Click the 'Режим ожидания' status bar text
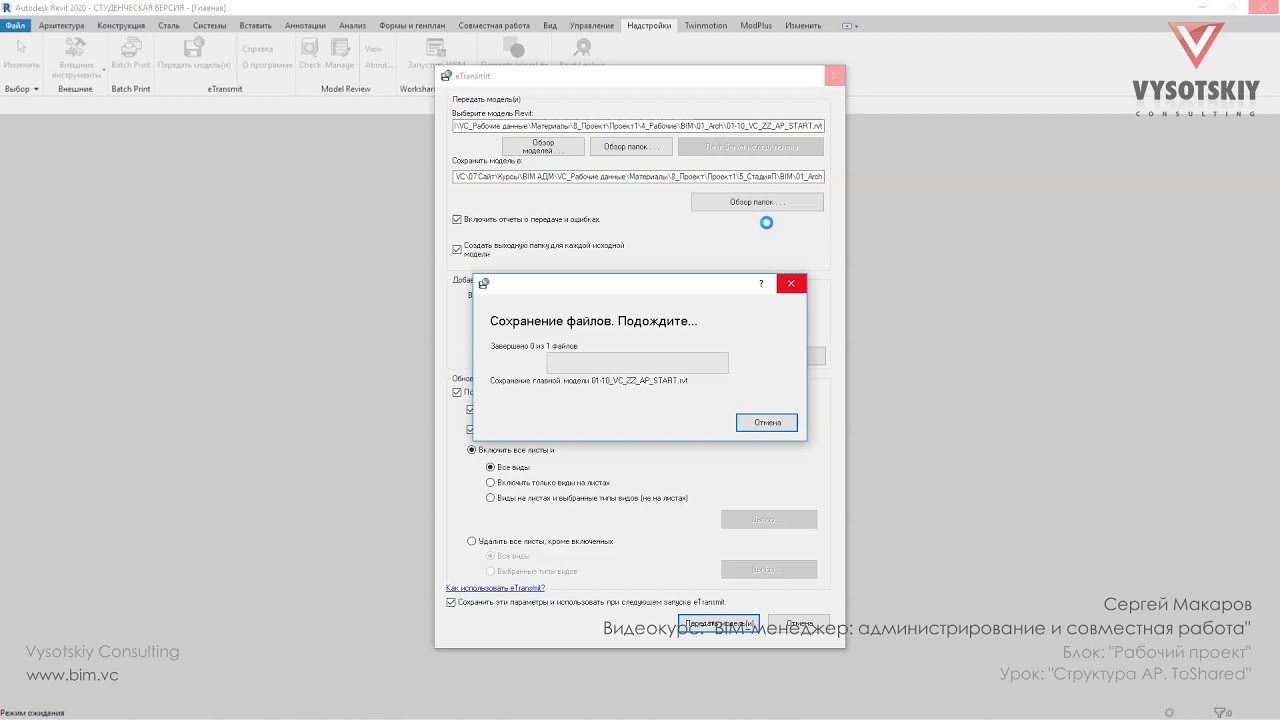Image resolution: width=1280 pixels, height=720 pixels. (33, 713)
